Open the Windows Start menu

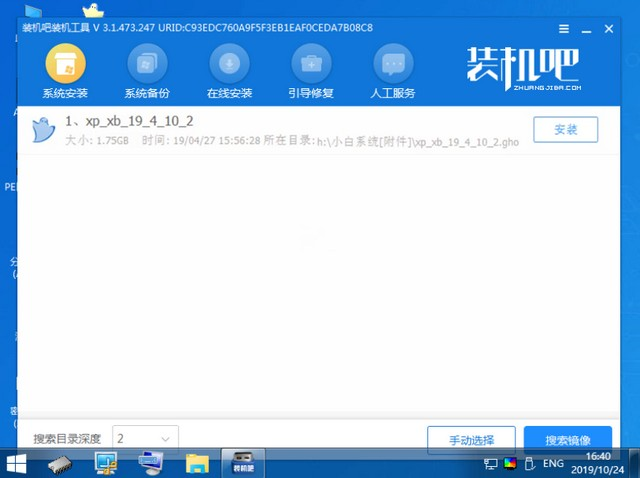point(17,463)
